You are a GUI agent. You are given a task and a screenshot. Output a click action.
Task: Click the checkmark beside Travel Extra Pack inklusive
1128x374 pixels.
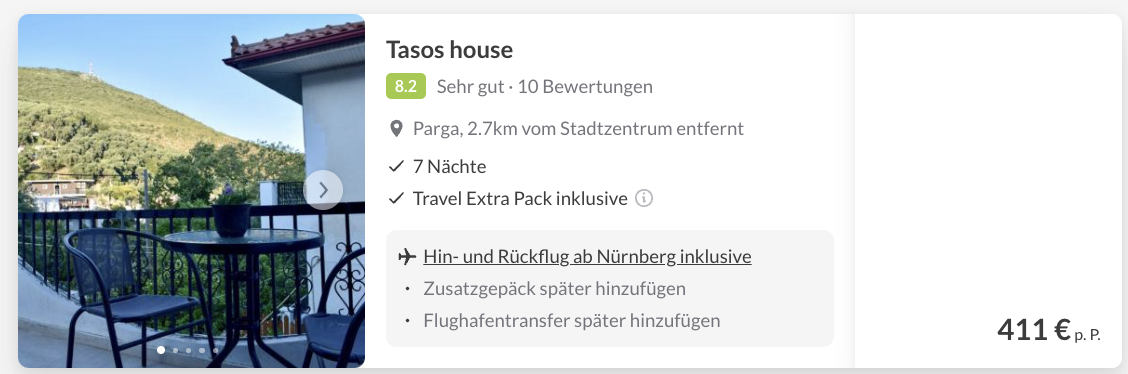coord(396,199)
